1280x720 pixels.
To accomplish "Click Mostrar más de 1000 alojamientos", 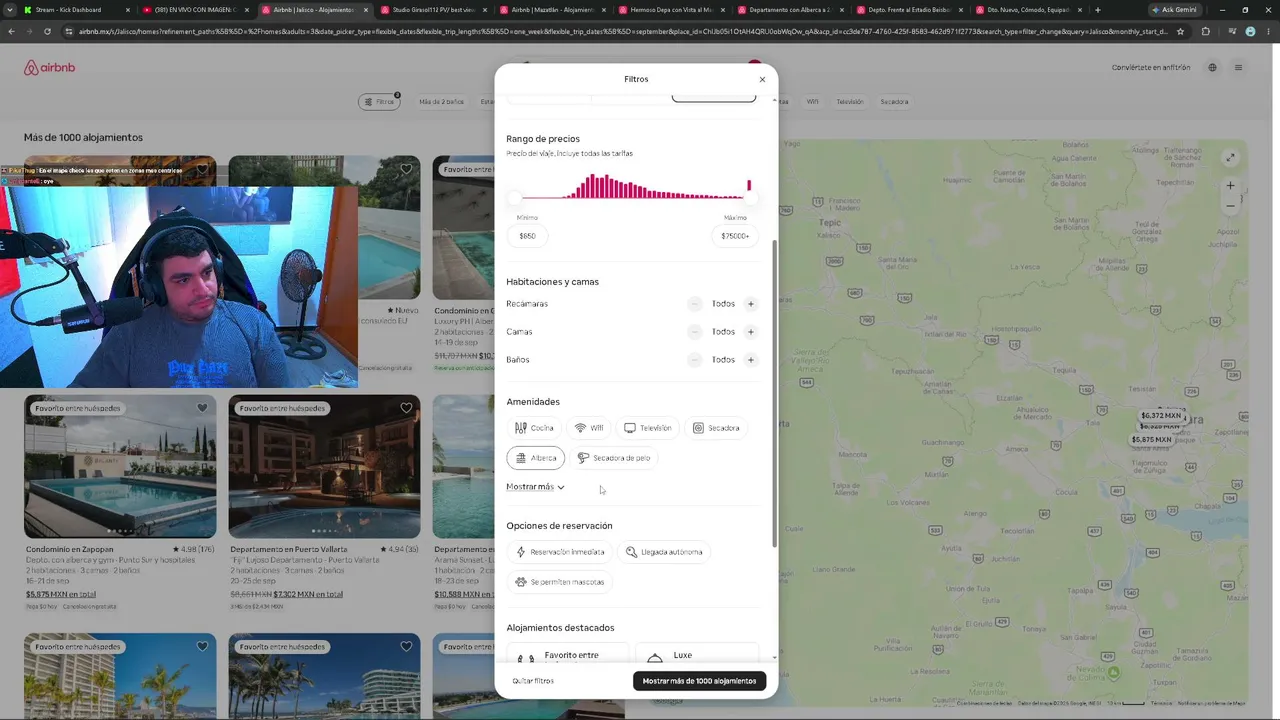I will pyautogui.click(x=699, y=681).
